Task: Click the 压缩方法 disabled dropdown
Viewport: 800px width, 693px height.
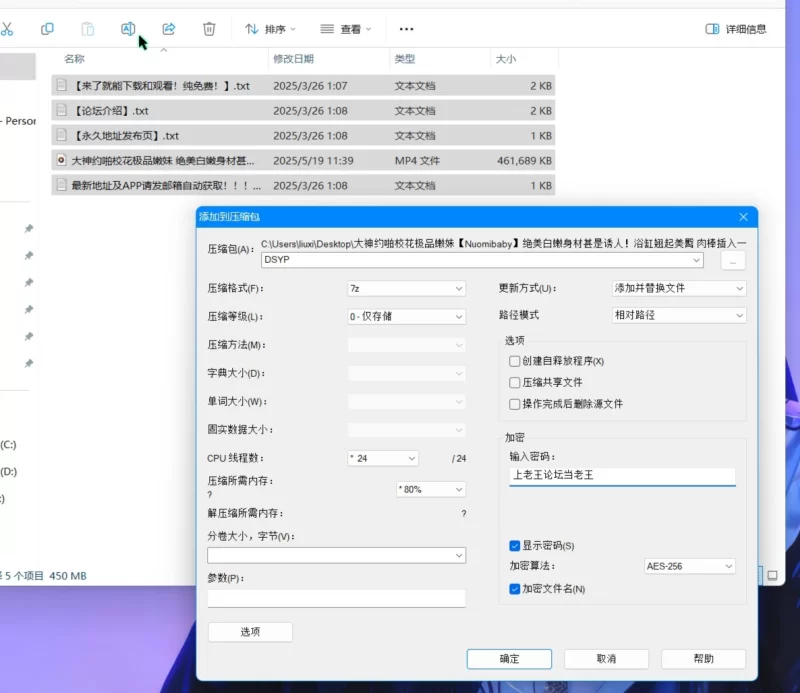Action: (x=406, y=345)
